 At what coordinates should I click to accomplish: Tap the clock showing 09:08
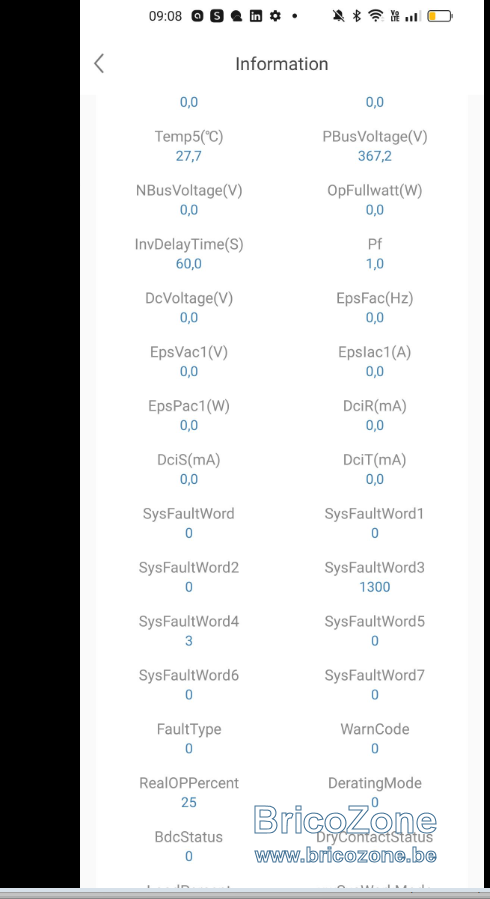click(x=165, y=16)
